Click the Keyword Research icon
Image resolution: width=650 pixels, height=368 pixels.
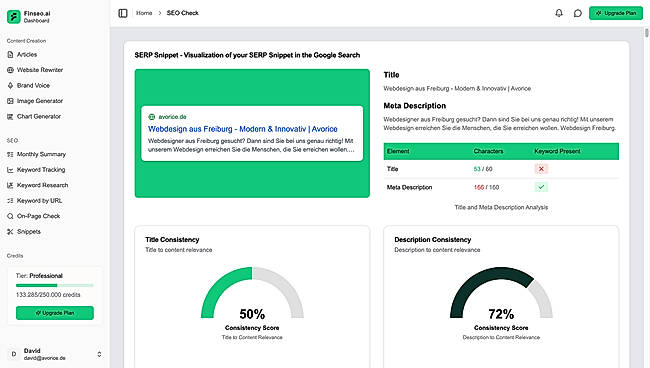click(10, 185)
